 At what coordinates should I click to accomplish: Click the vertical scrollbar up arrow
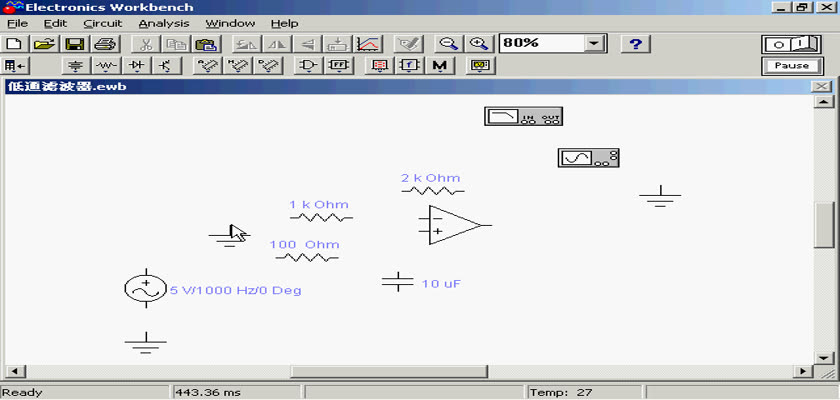pos(823,102)
